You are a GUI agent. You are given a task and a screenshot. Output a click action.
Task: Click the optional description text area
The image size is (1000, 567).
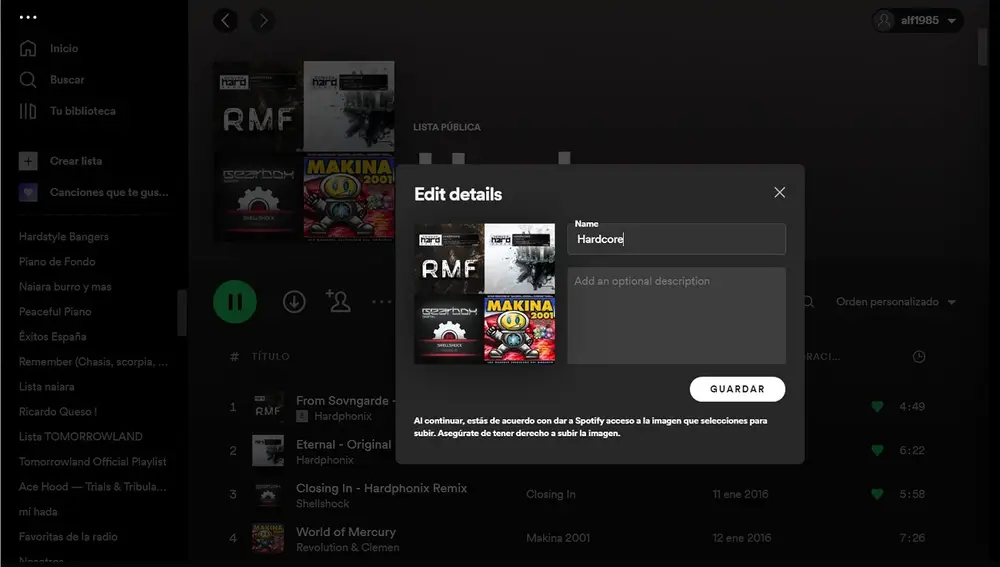676,316
